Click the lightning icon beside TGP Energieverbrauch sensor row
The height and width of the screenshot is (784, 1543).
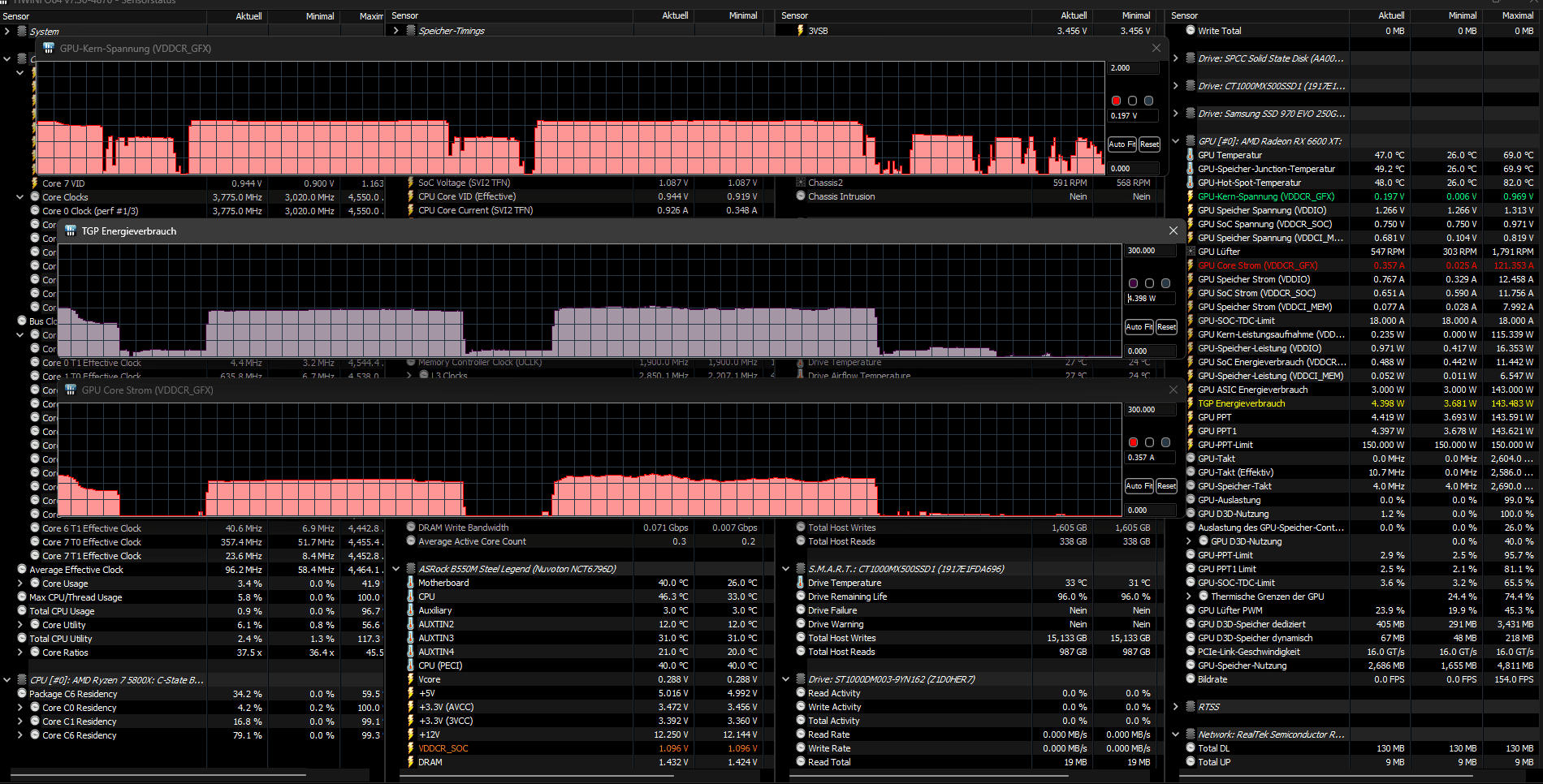(1191, 403)
